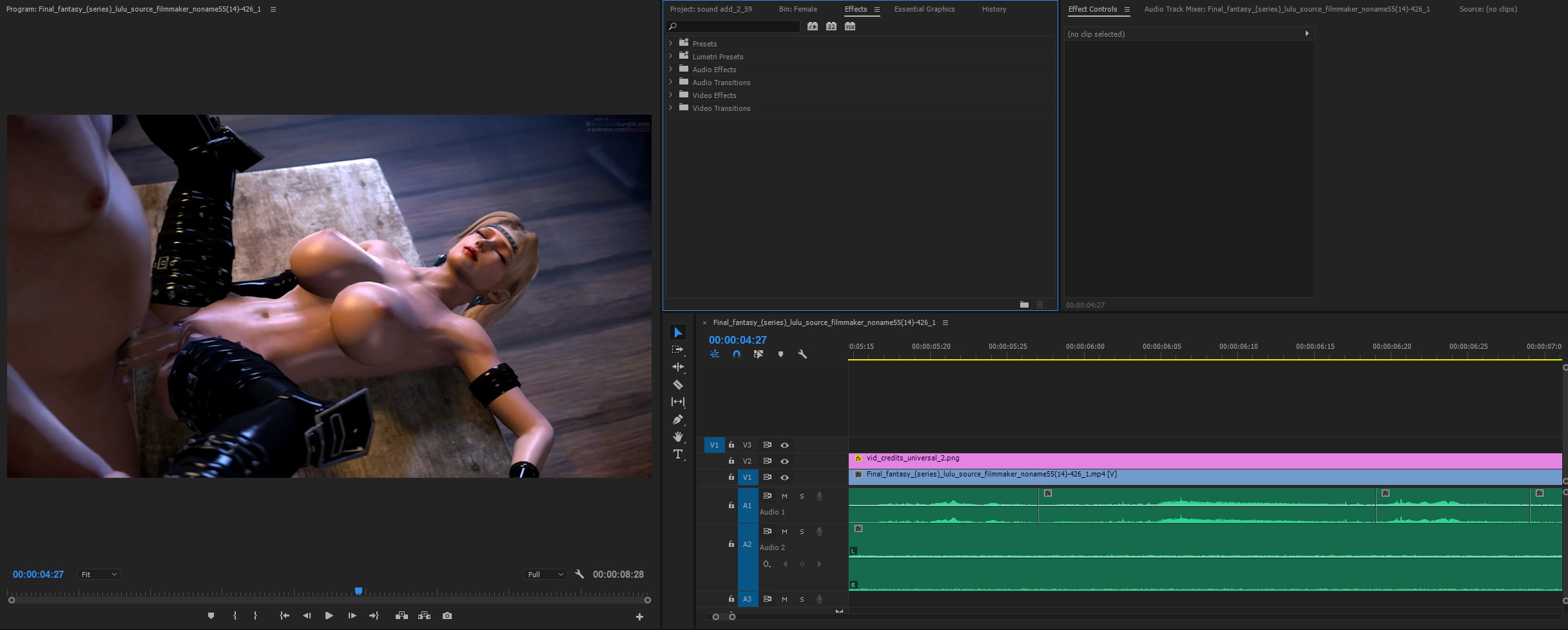Open the Program monitor button editor
Viewport: 1568px width, 630px height.
(639, 617)
